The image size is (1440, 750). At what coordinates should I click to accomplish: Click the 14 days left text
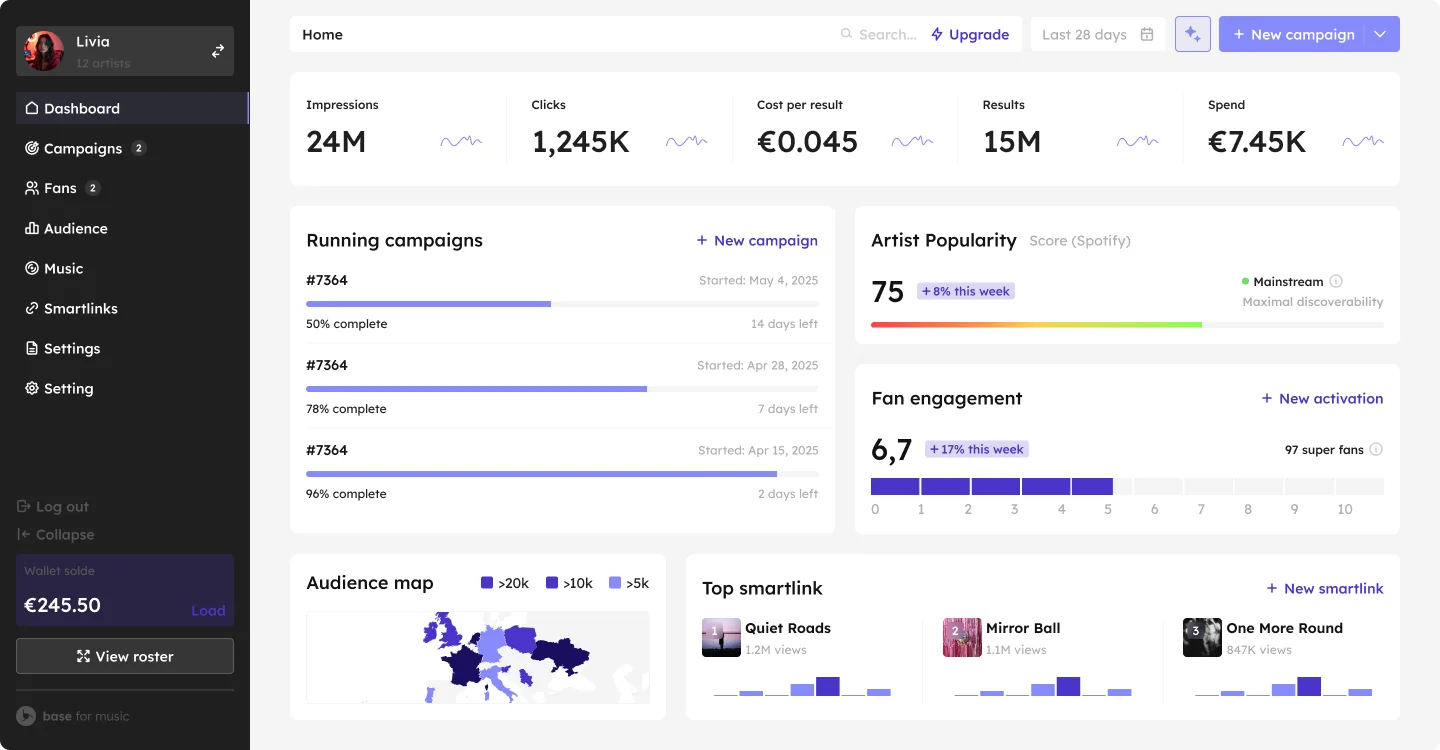pos(785,324)
